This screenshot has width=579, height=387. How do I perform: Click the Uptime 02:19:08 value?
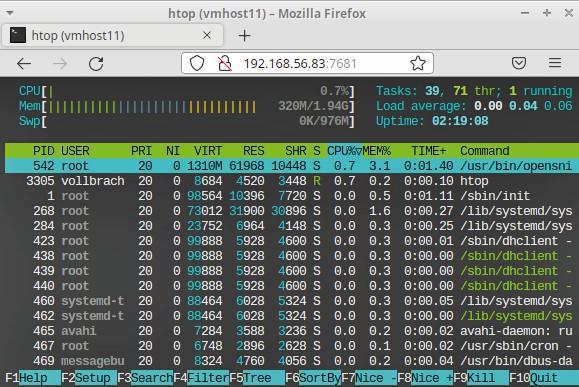(460, 121)
